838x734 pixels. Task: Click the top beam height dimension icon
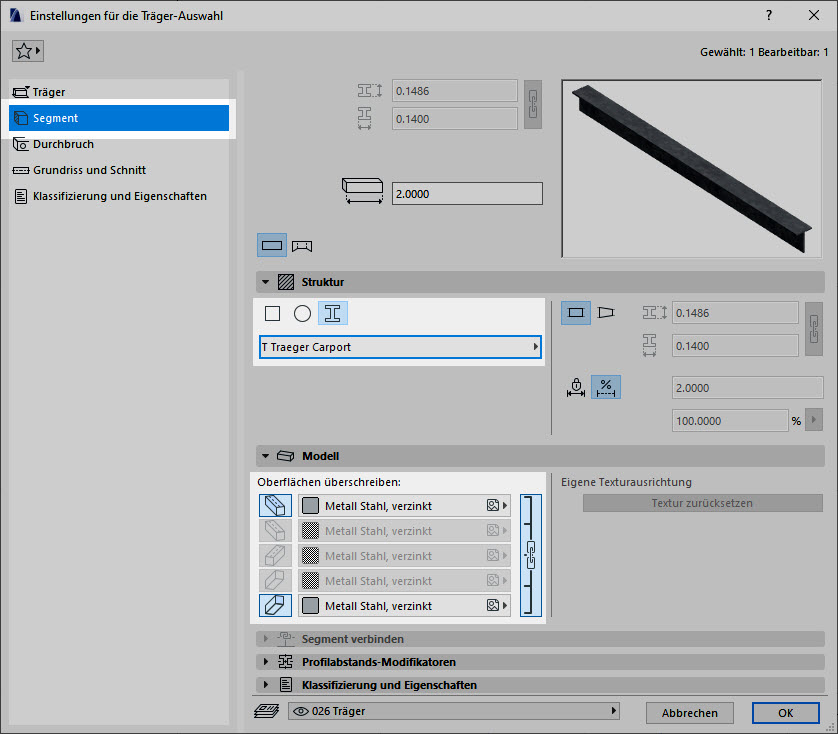[370, 90]
